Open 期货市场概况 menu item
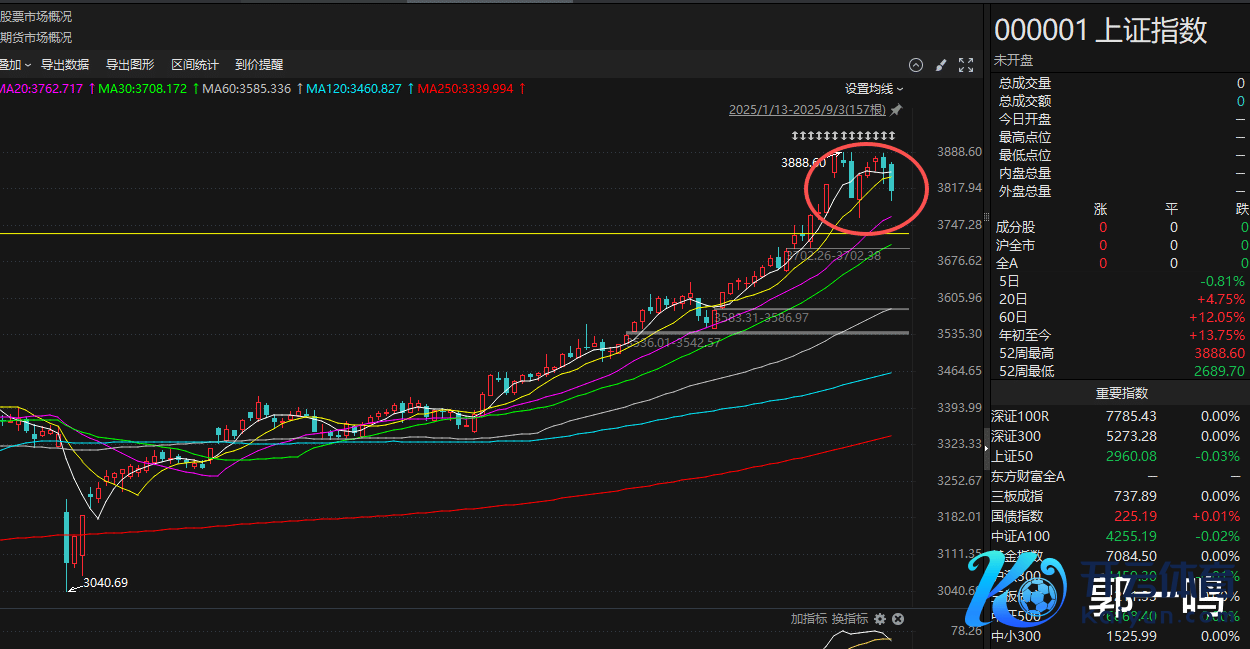This screenshot has width=1250, height=649. [x=36, y=38]
